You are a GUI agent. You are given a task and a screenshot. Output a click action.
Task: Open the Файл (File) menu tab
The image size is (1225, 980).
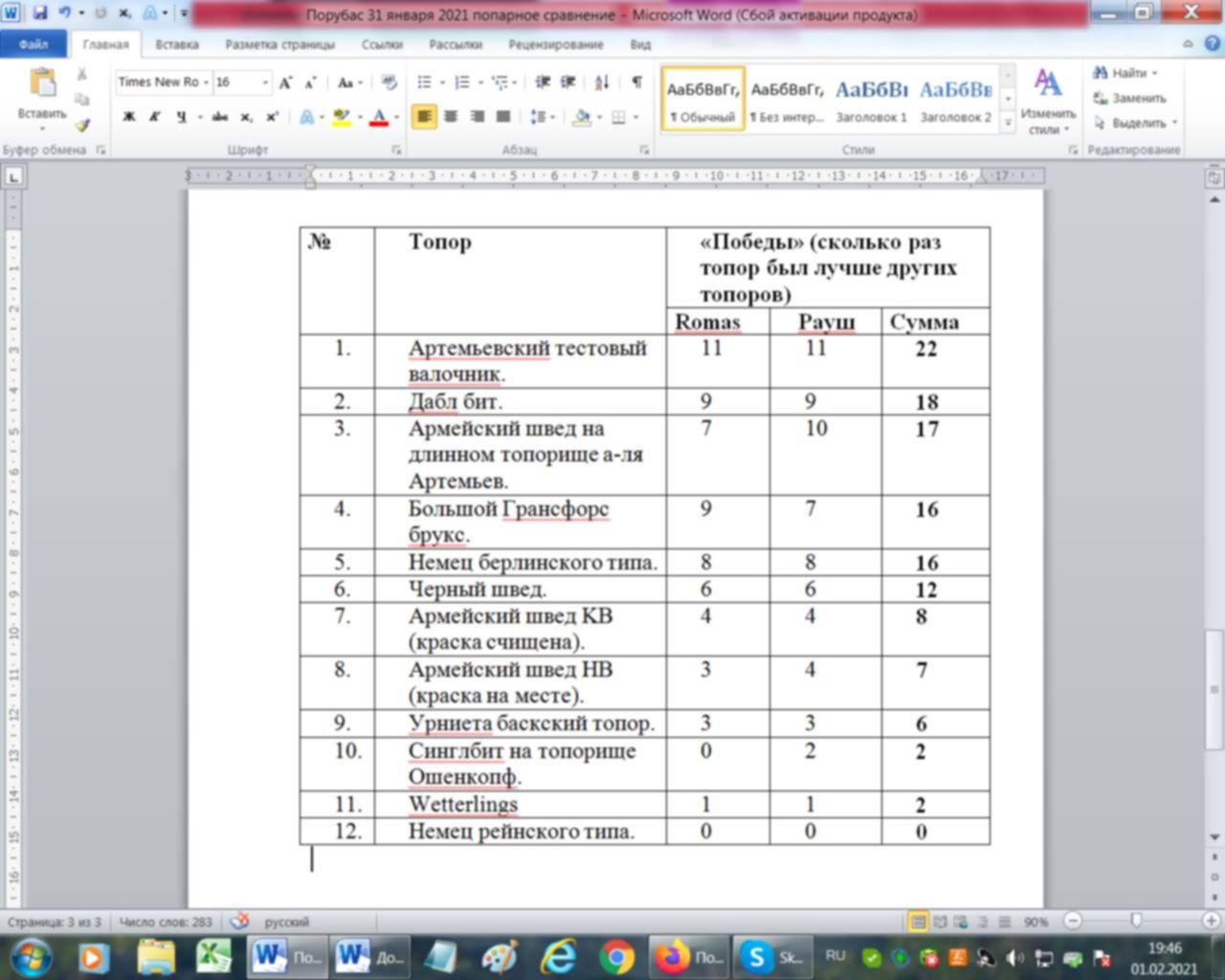[x=33, y=44]
